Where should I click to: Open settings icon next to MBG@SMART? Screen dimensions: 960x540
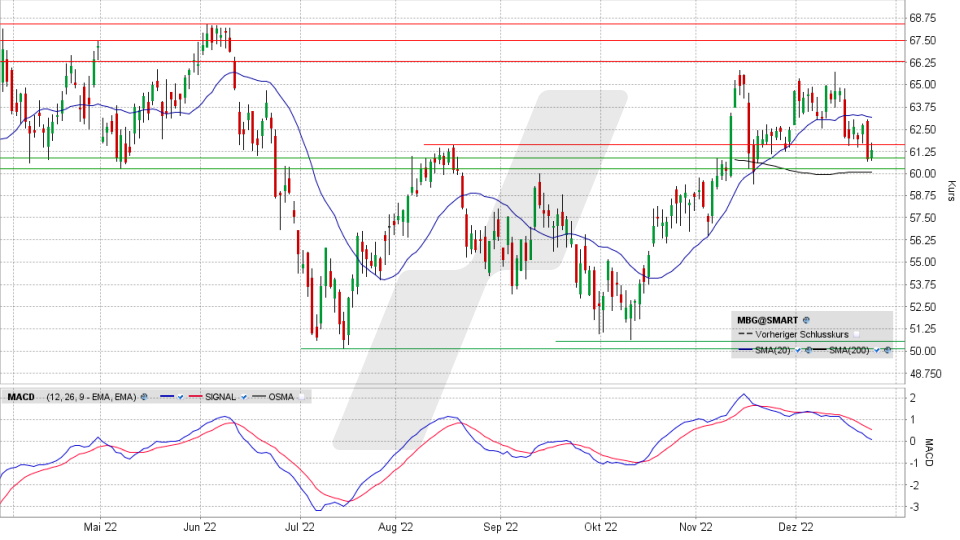point(806,320)
